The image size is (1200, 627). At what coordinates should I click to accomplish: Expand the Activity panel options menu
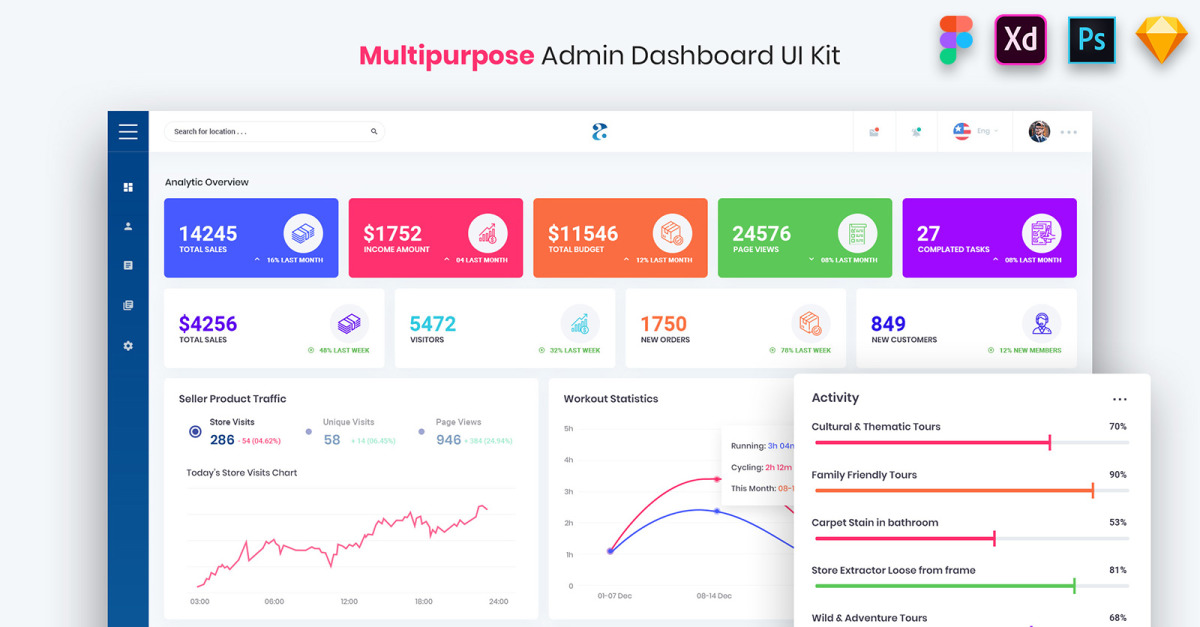(x=1120, y=399)
